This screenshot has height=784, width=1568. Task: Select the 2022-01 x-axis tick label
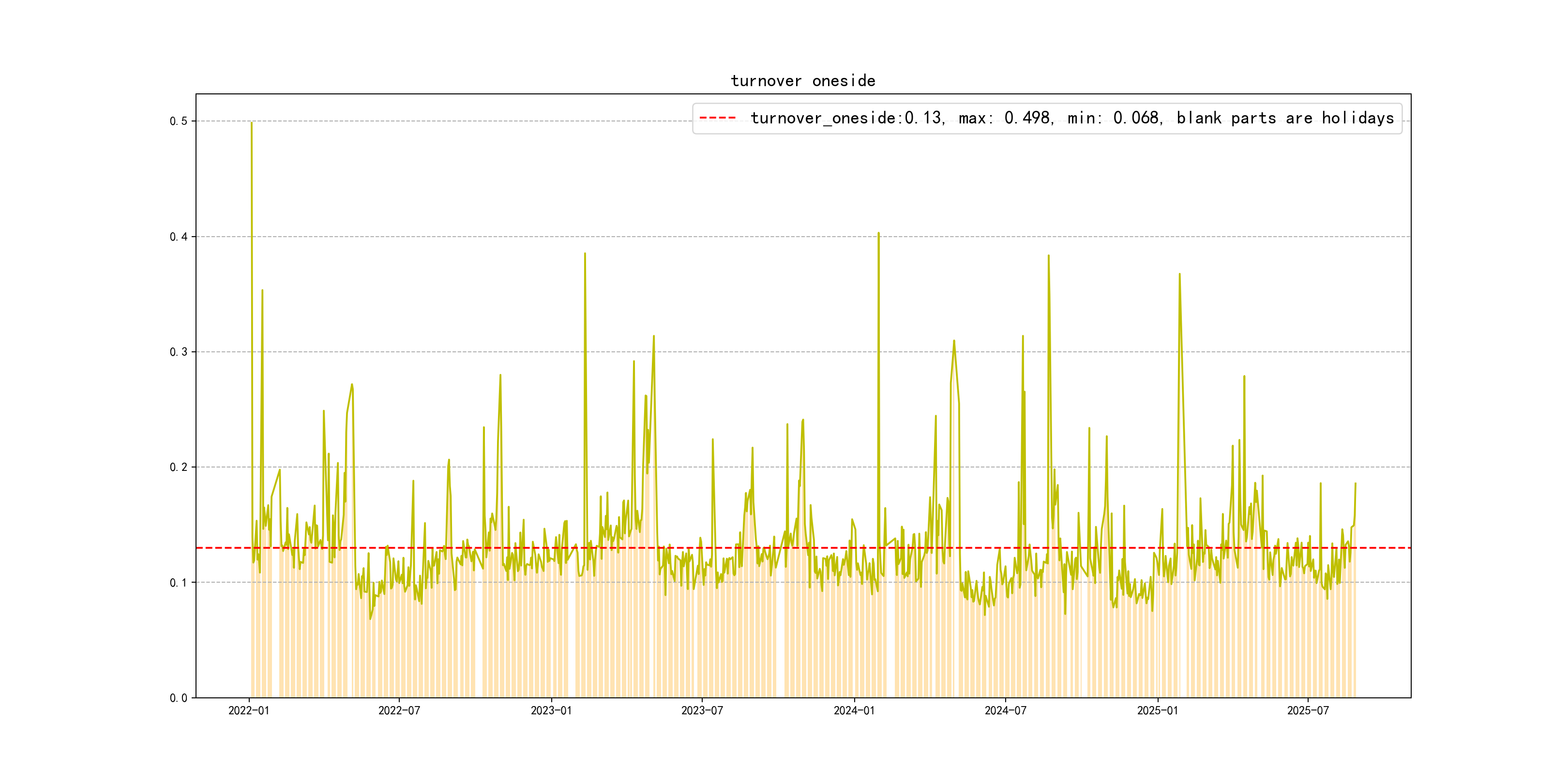click(248, 710)
